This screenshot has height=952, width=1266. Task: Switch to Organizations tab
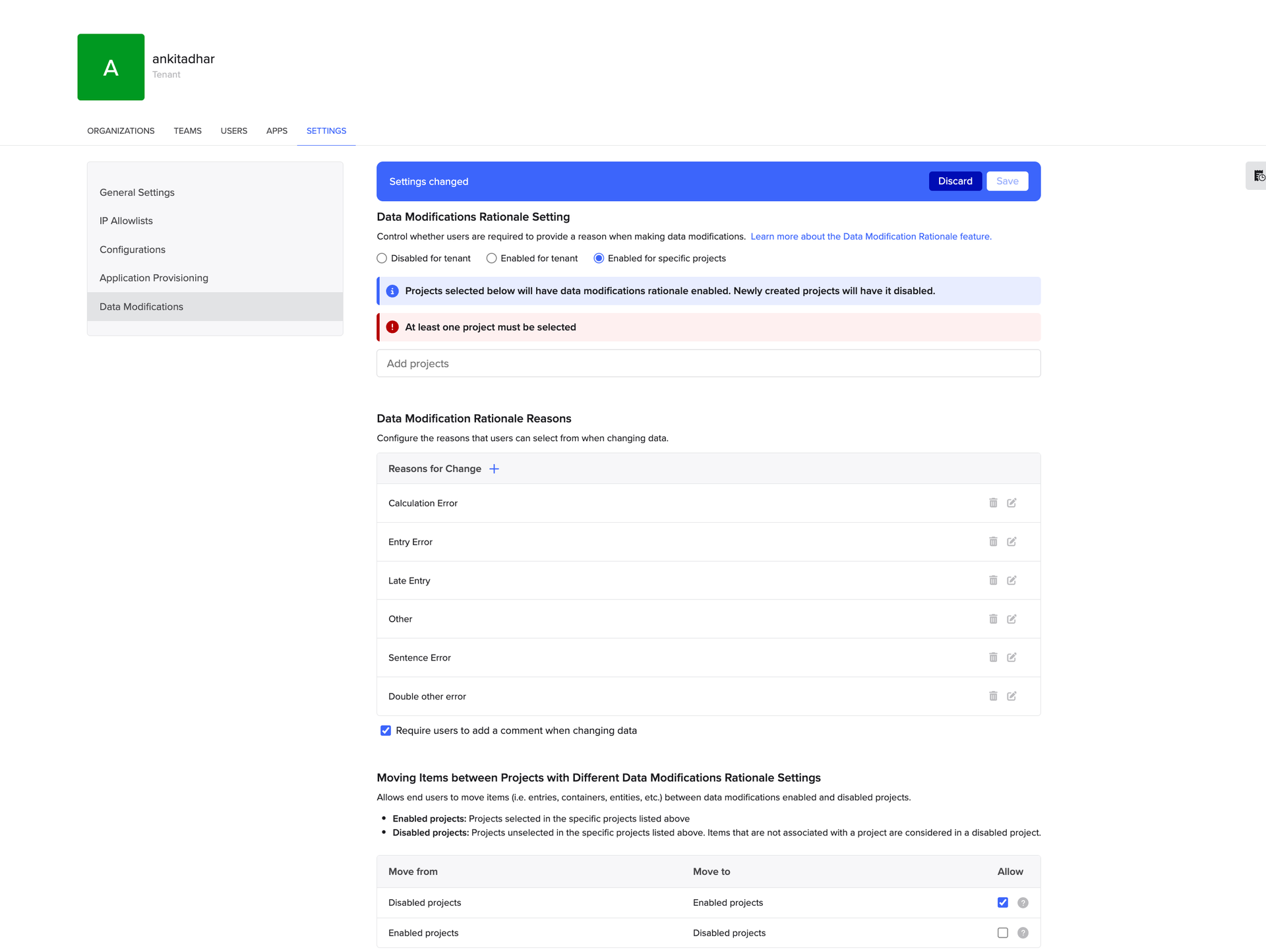[121, 131]
